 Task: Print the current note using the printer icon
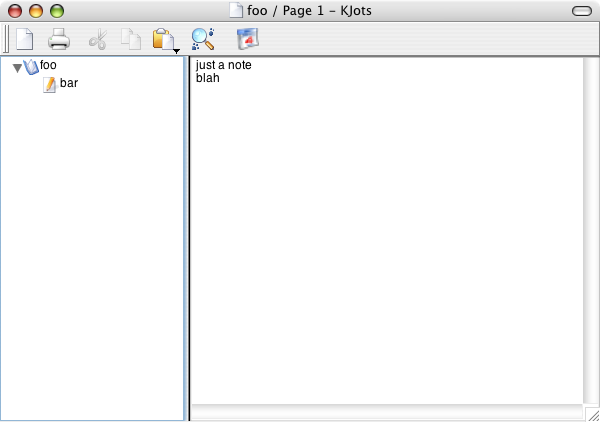click(59, 39)
